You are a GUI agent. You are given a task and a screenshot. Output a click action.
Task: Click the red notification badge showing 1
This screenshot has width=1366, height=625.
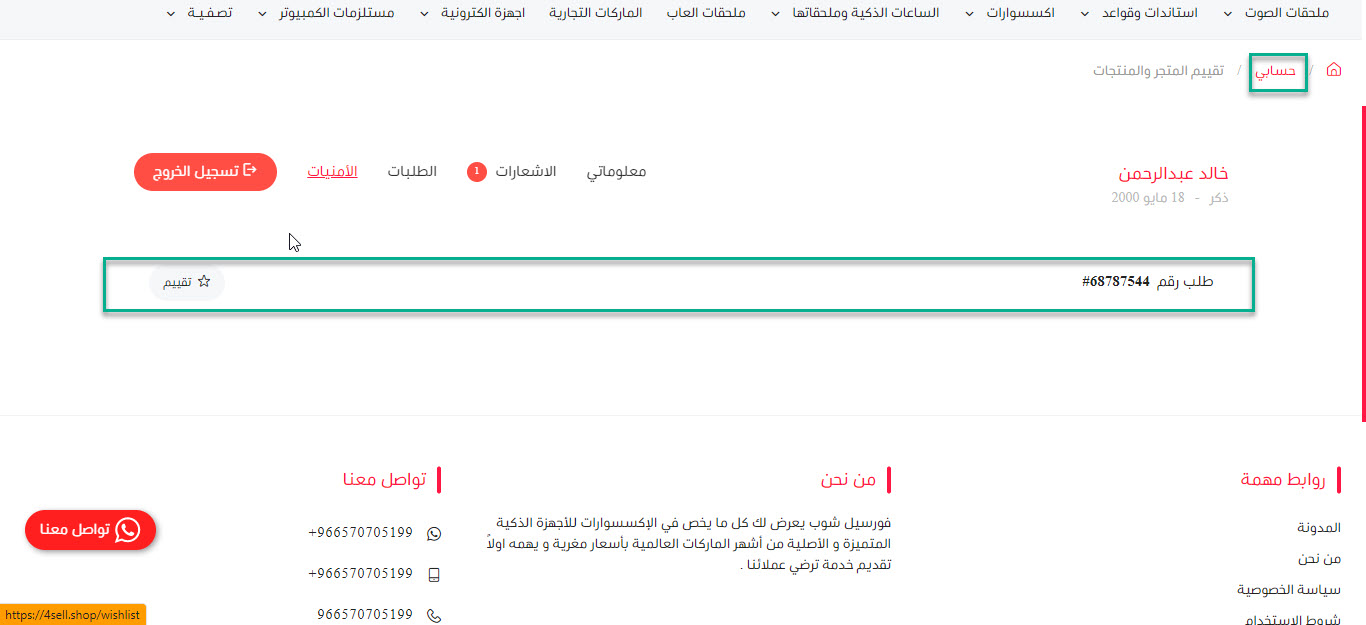pyautogui.click(x=477, y=172)
